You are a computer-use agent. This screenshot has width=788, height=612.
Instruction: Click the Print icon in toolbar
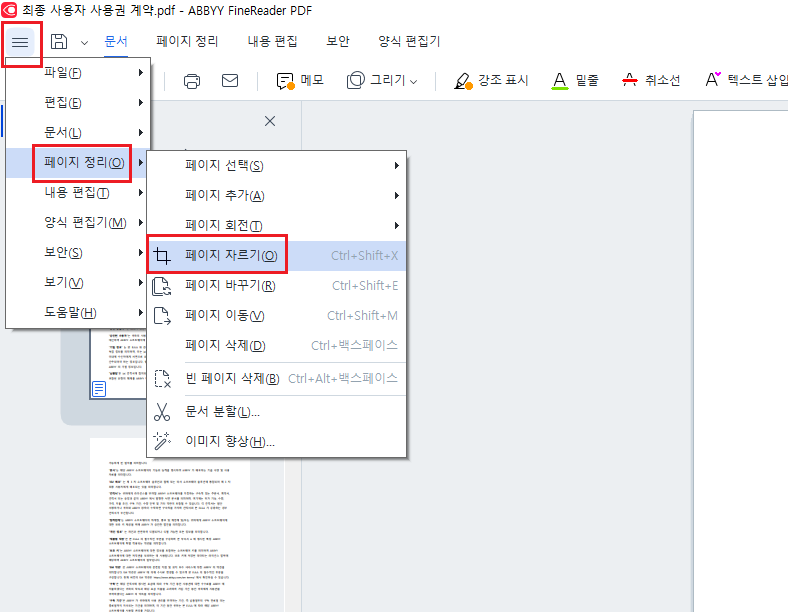tap(191, 81)
